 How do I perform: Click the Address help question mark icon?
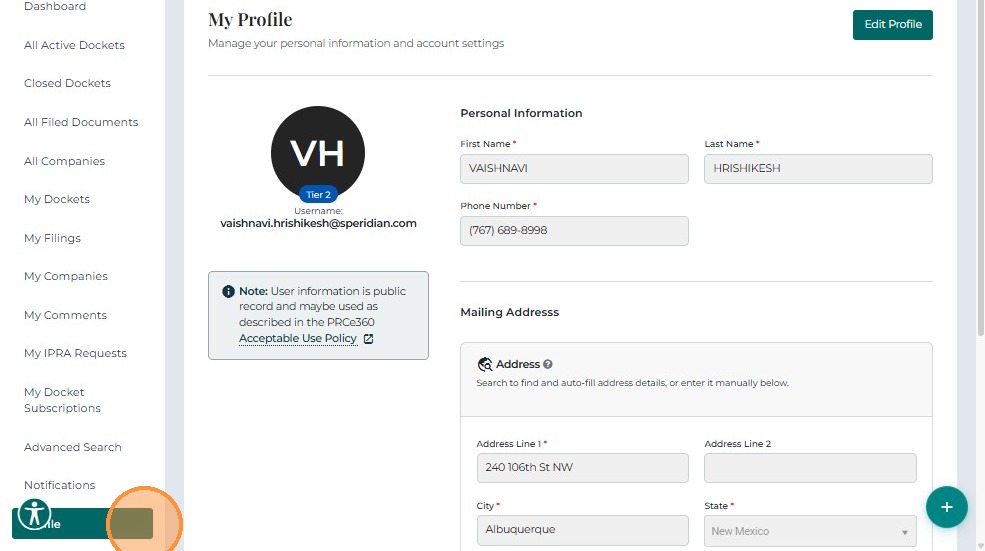548,365
